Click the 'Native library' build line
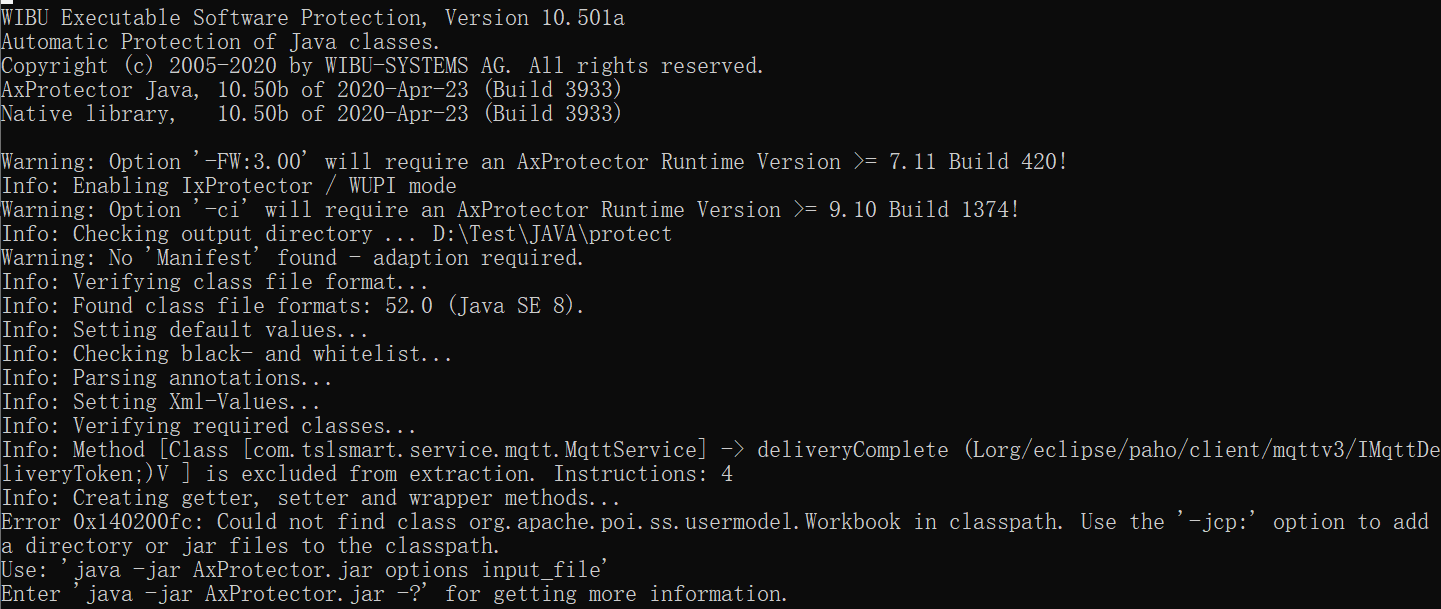1441x609 pixels. tap(311, 114)
